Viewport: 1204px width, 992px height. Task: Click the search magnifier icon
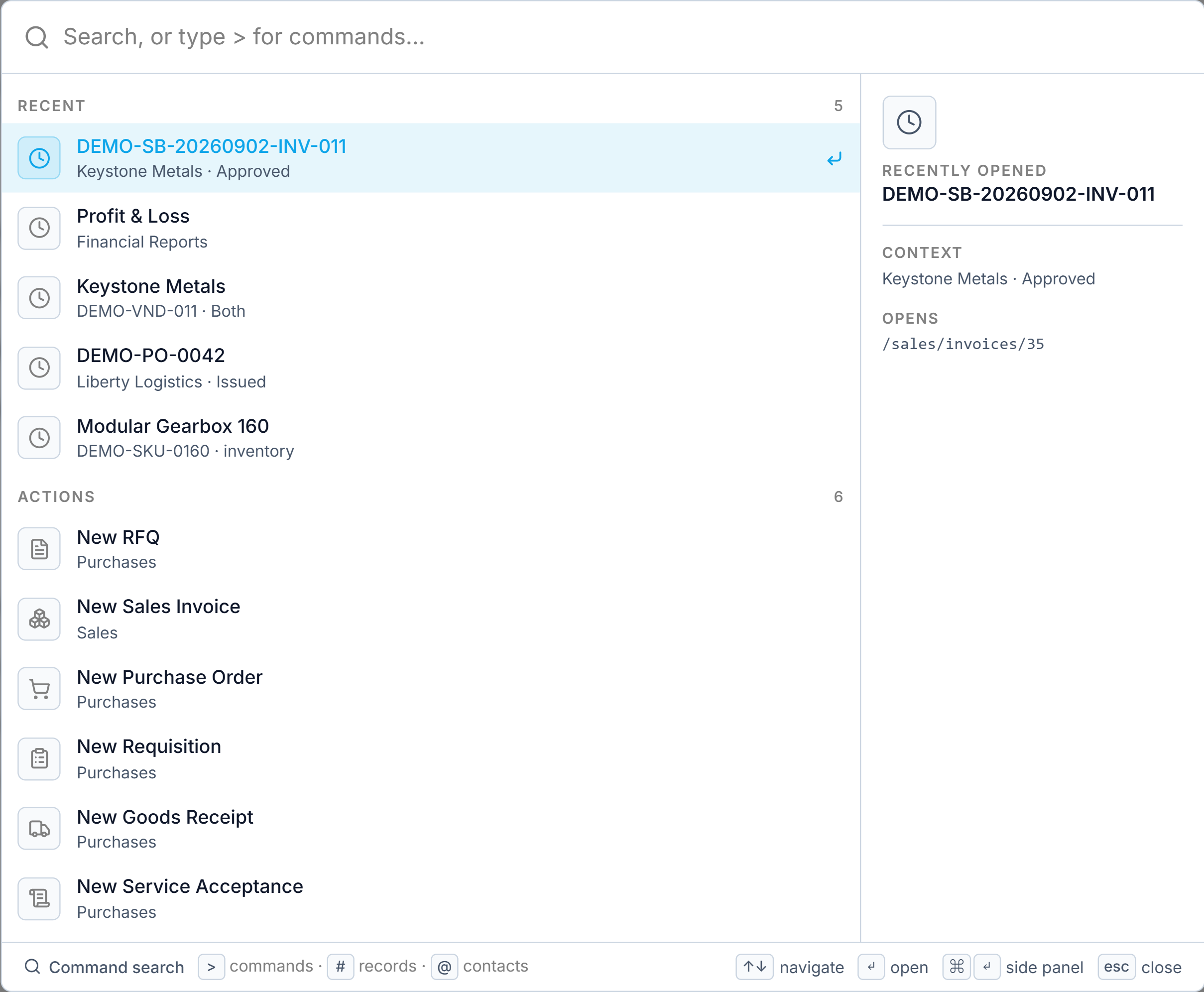pyautogui.click(x=37, y=37)
